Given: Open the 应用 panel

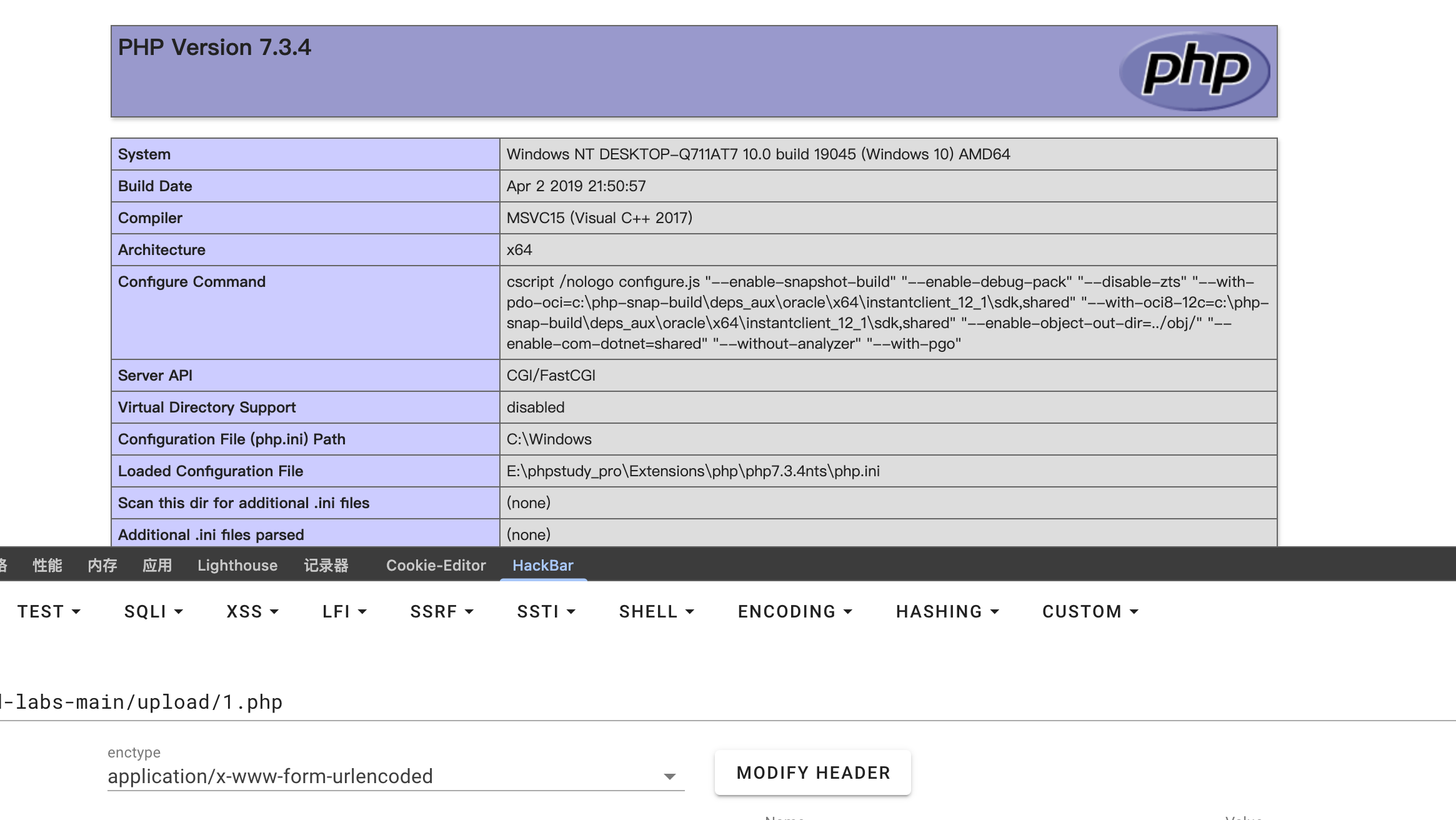Looking at the screenshot, I should [157, 565].
